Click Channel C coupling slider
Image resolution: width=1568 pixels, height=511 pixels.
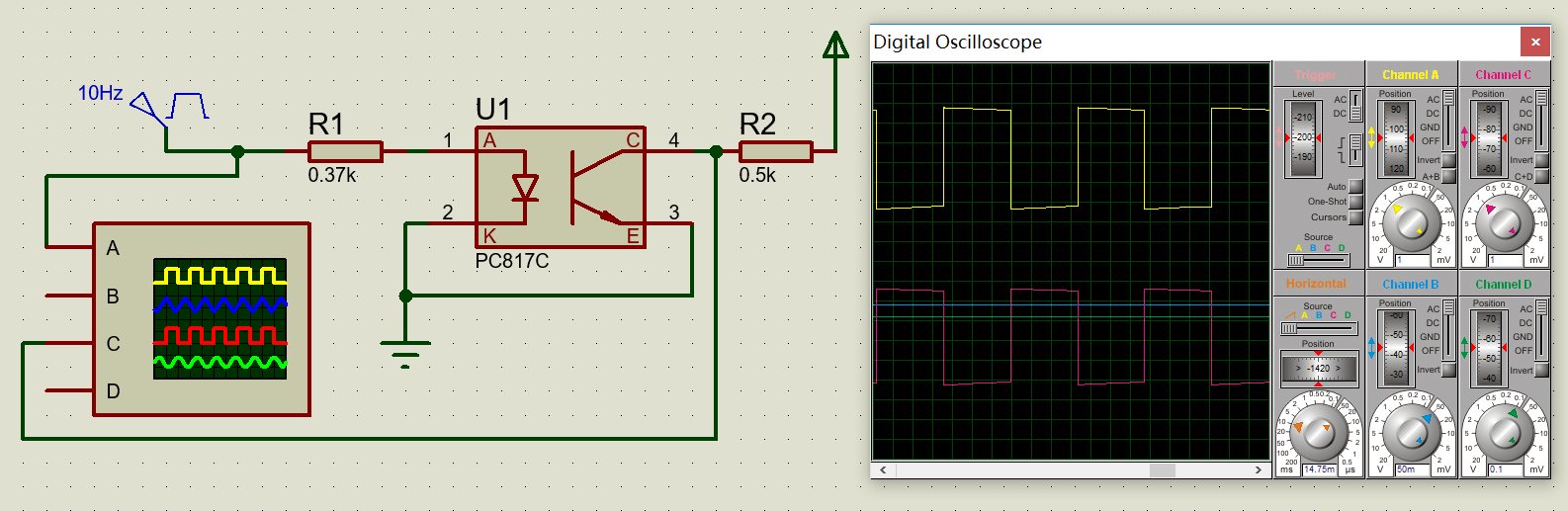click(x=1542, y=120)
